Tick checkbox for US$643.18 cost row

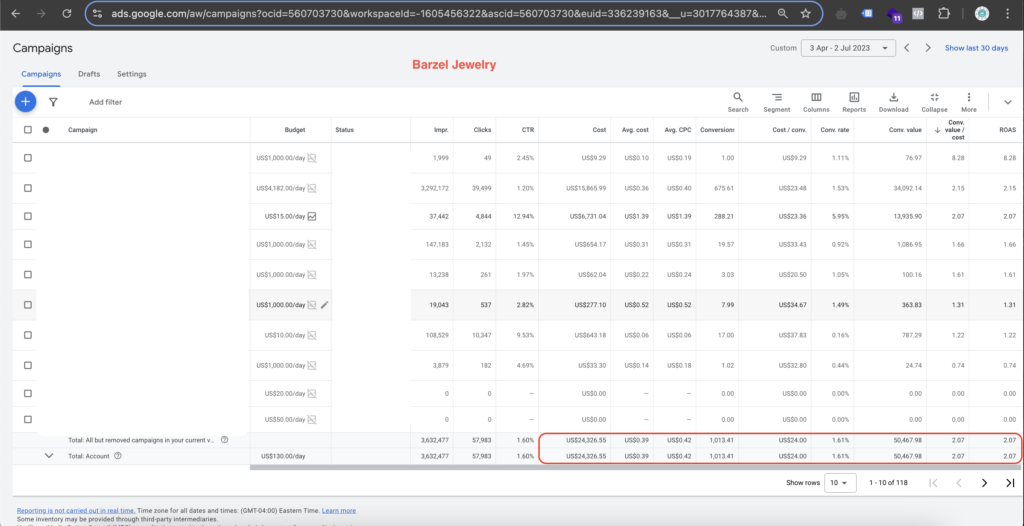tap(27, 335)
